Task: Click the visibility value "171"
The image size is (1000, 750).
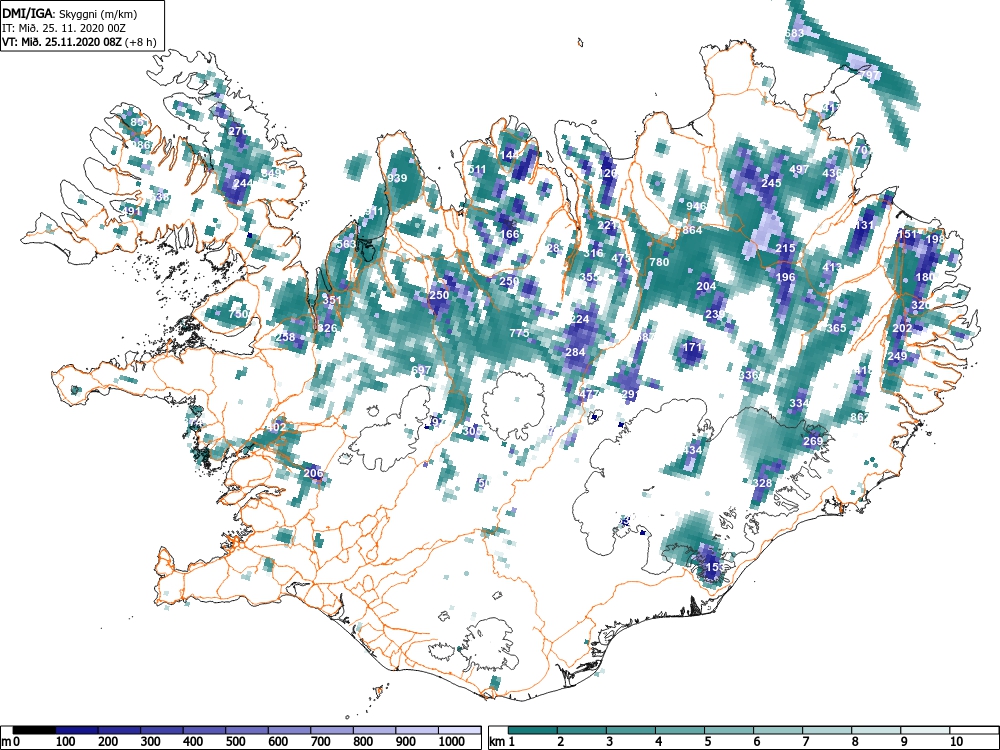Action: click(x=693, y=348)
